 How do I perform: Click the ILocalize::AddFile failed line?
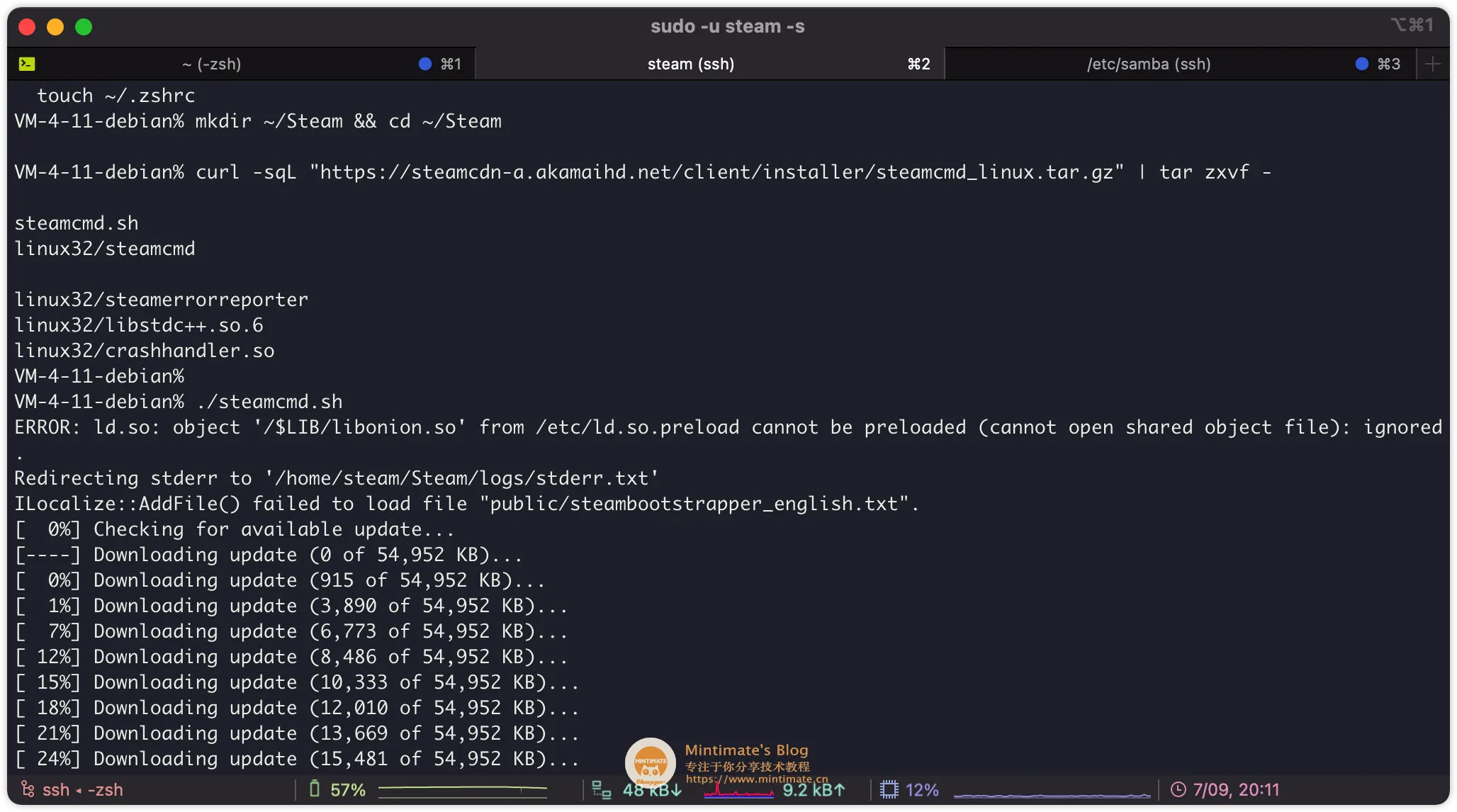467,504
